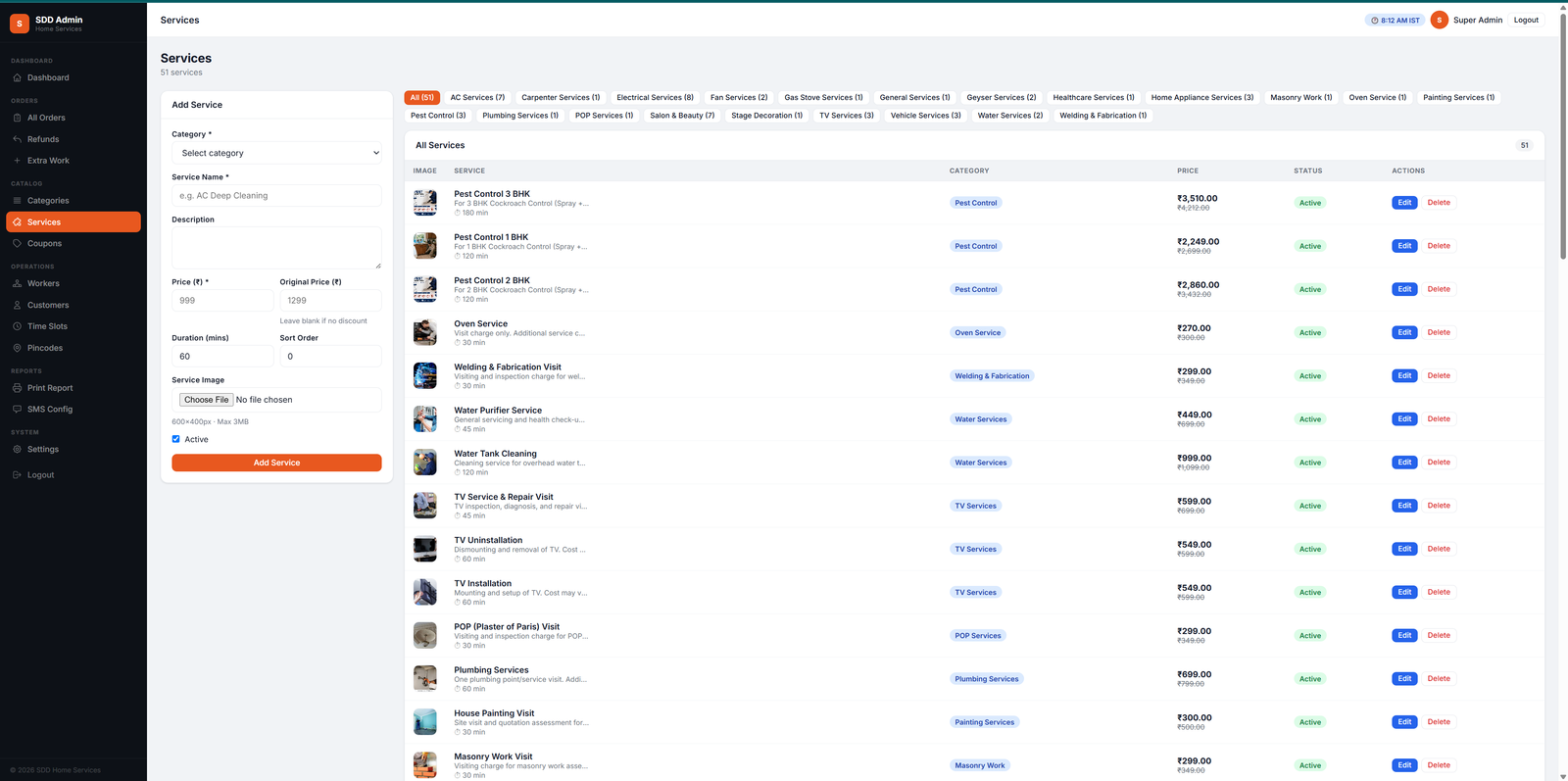Click the orange Add Service button
The height and width of the screenshot is (781, 1568).
point(277,463)
